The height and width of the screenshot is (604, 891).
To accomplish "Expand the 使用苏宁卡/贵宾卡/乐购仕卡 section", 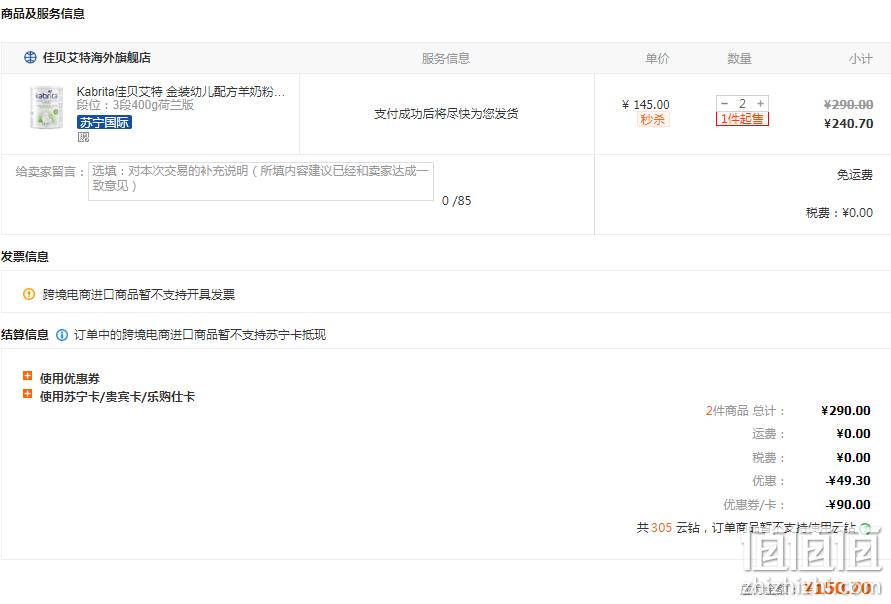I will [x=27, y=394].
